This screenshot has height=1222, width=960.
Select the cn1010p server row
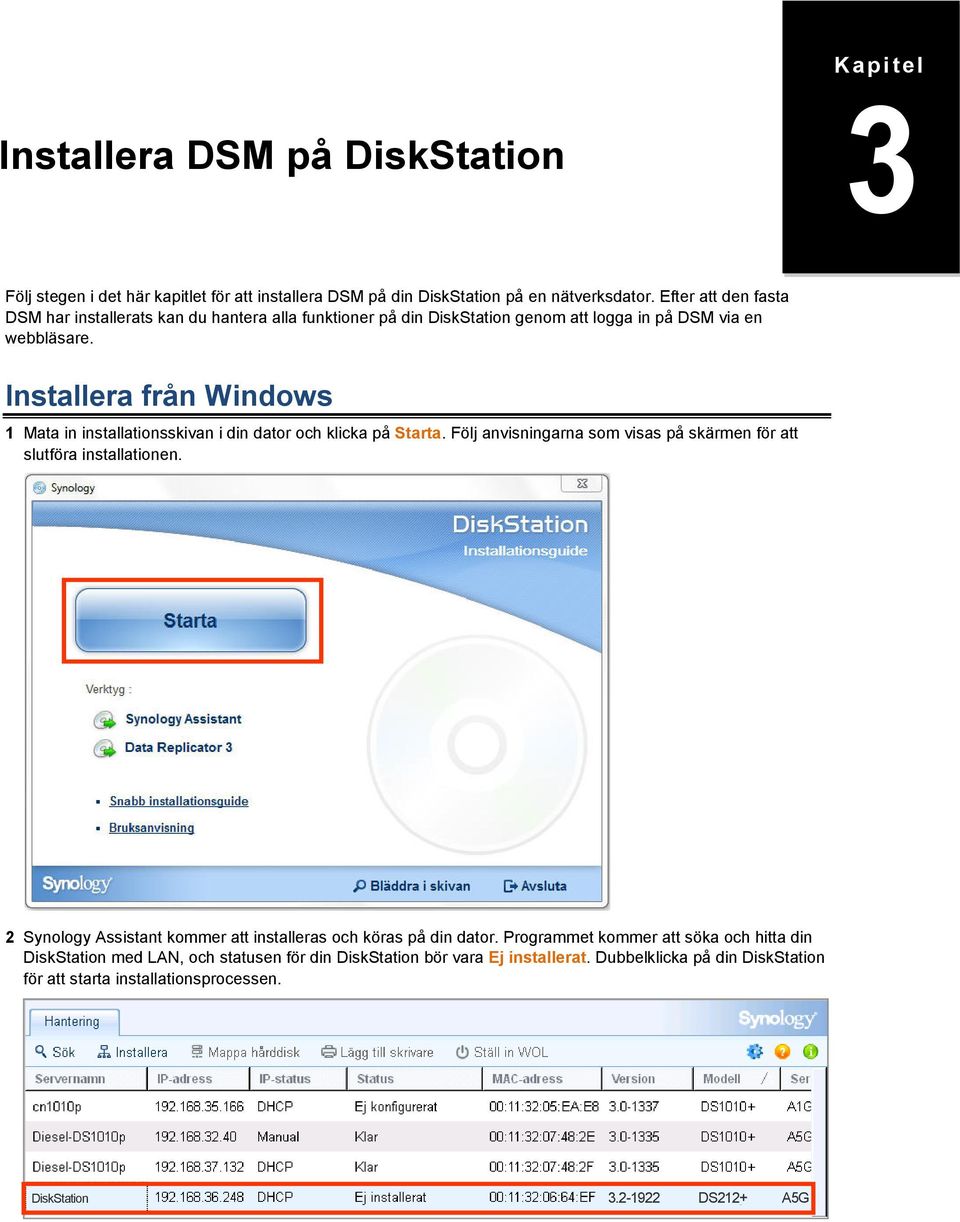point(421,1107)
